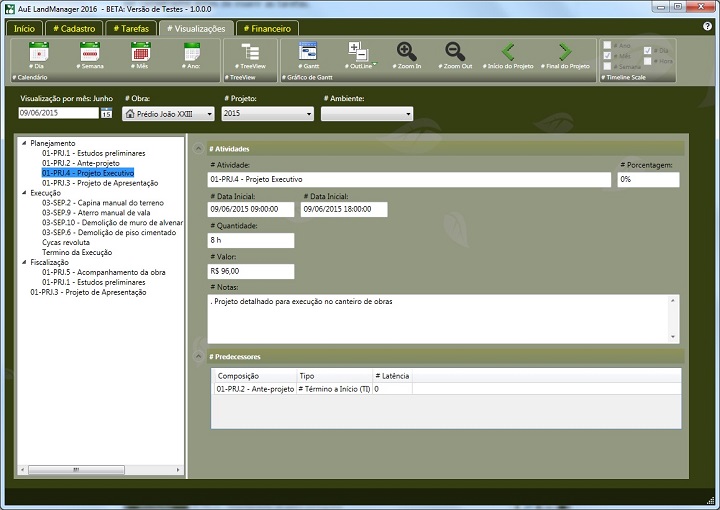Open the Projeto dropdown showing 2015
The image size is (720, 510).
pyautogui.click(x=267, y=114)
